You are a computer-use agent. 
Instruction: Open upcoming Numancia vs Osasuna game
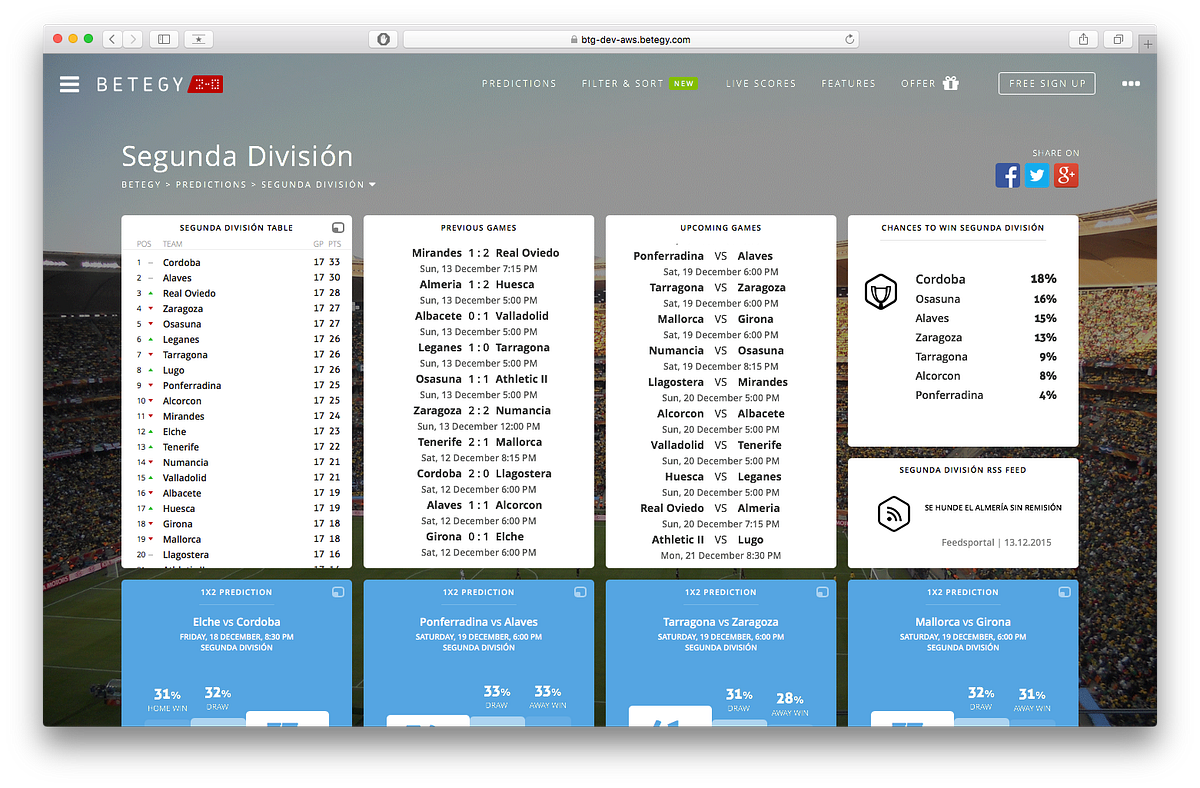pyautogui.click(x=716, y=351)
